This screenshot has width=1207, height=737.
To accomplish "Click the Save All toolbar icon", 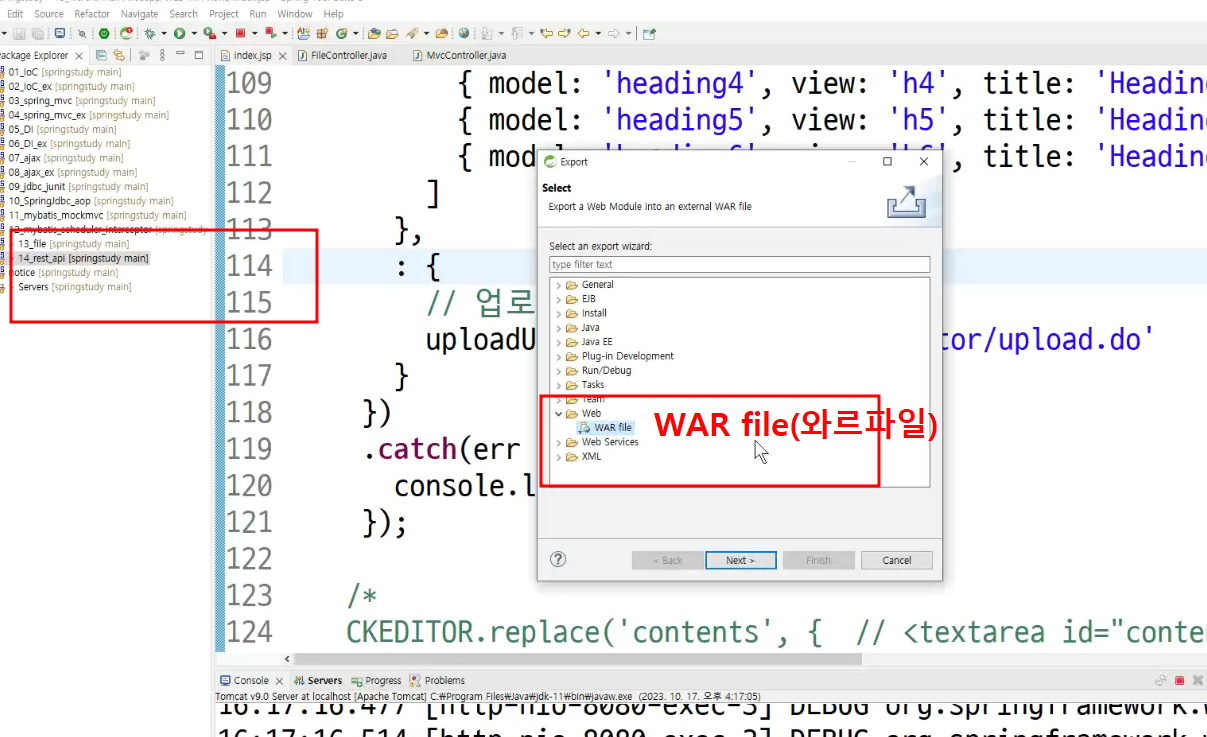I will click(37, 33).
